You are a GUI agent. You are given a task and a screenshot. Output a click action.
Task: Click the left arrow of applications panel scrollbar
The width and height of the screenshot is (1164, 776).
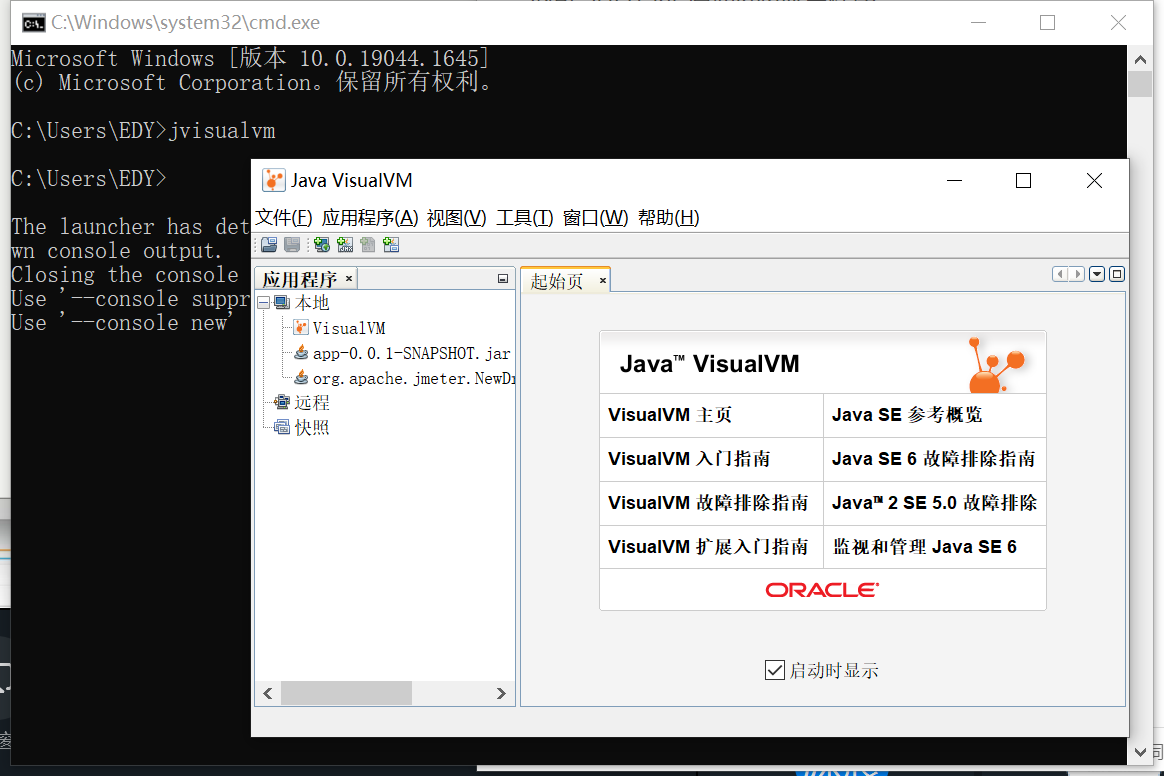click(x=268, y=693)
